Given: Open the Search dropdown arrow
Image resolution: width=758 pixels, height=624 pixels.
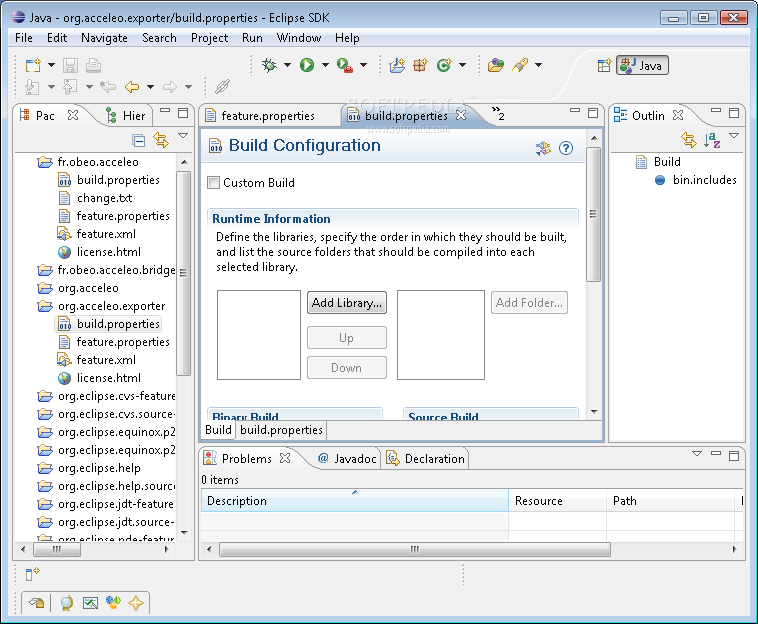Looking at the screenshot, I should pyautogui.click(x=539, y=65).
